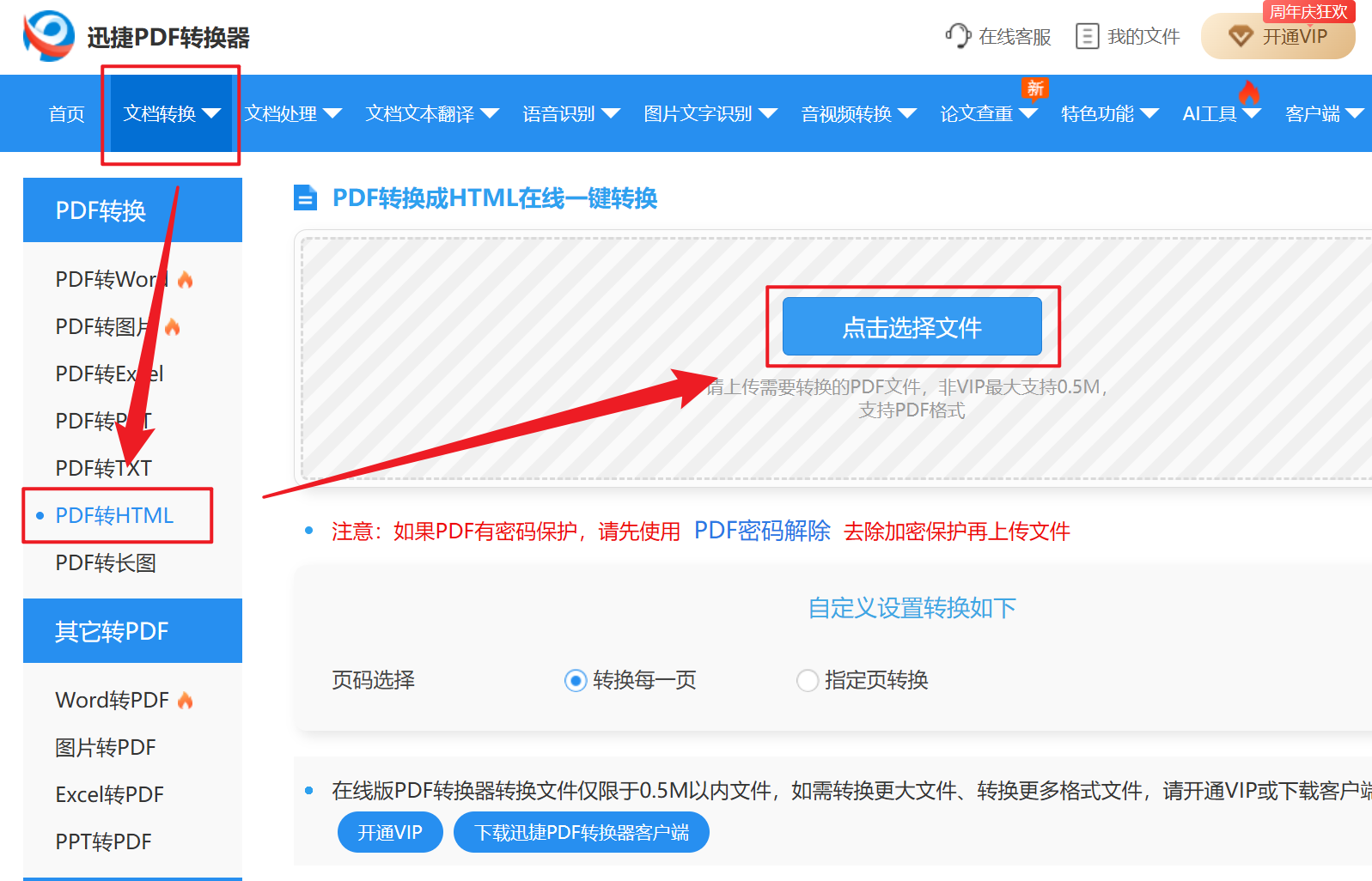Click the file icon beside the page title
The image size is (1372, 881).
pos(305,198)
